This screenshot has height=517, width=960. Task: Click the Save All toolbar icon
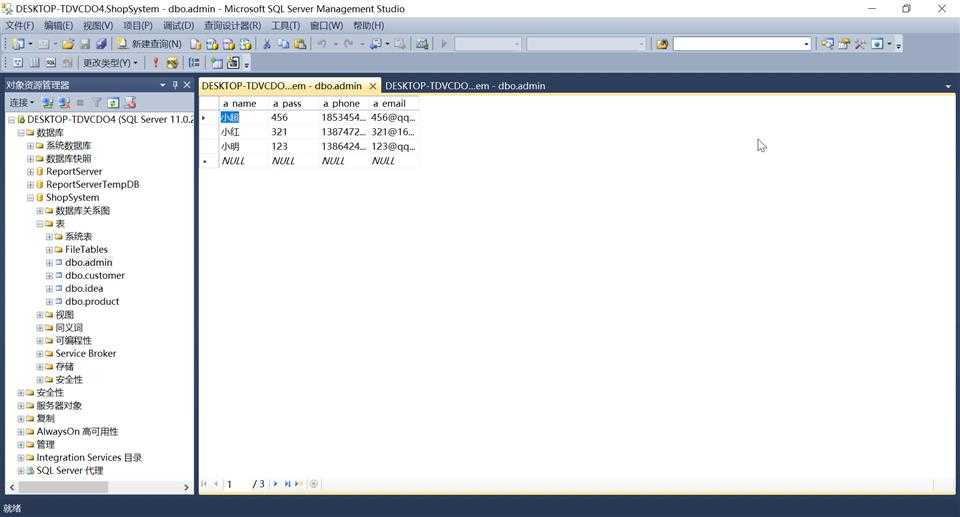(101, 44)
